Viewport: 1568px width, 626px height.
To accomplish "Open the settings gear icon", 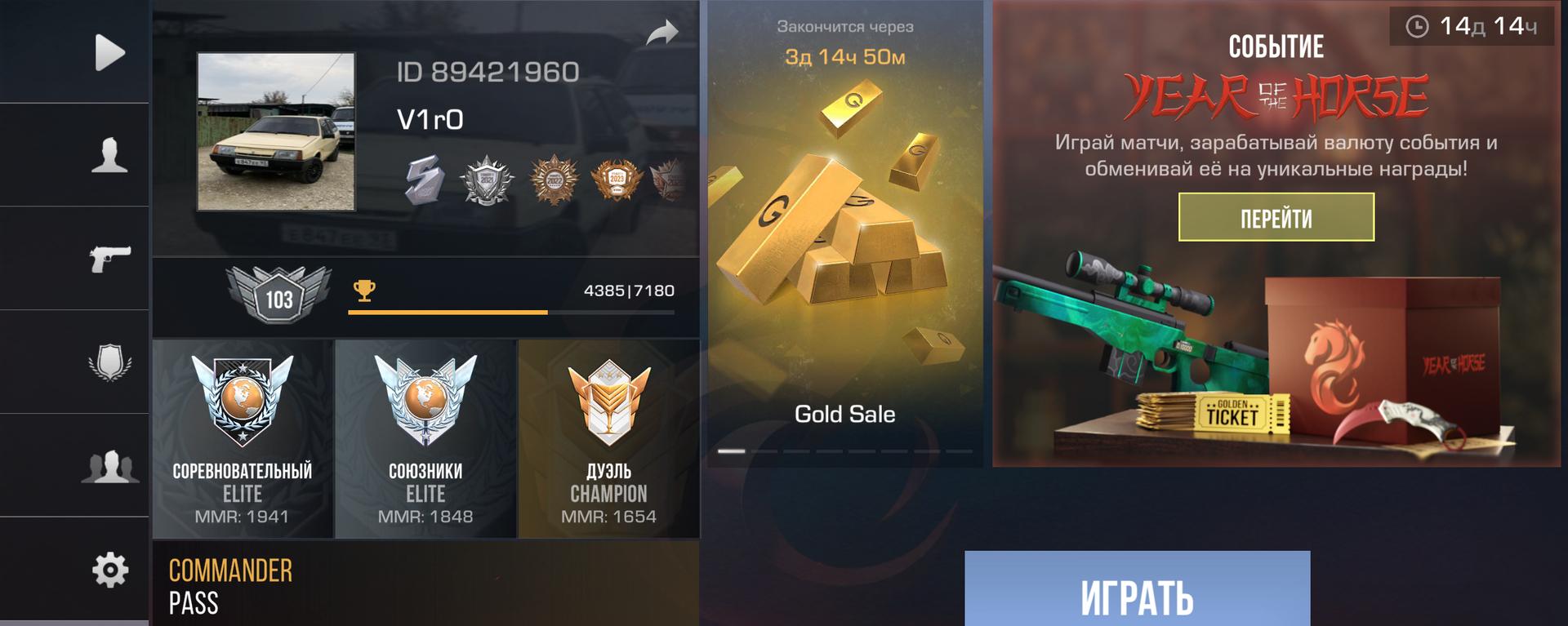I will point(110,570).
